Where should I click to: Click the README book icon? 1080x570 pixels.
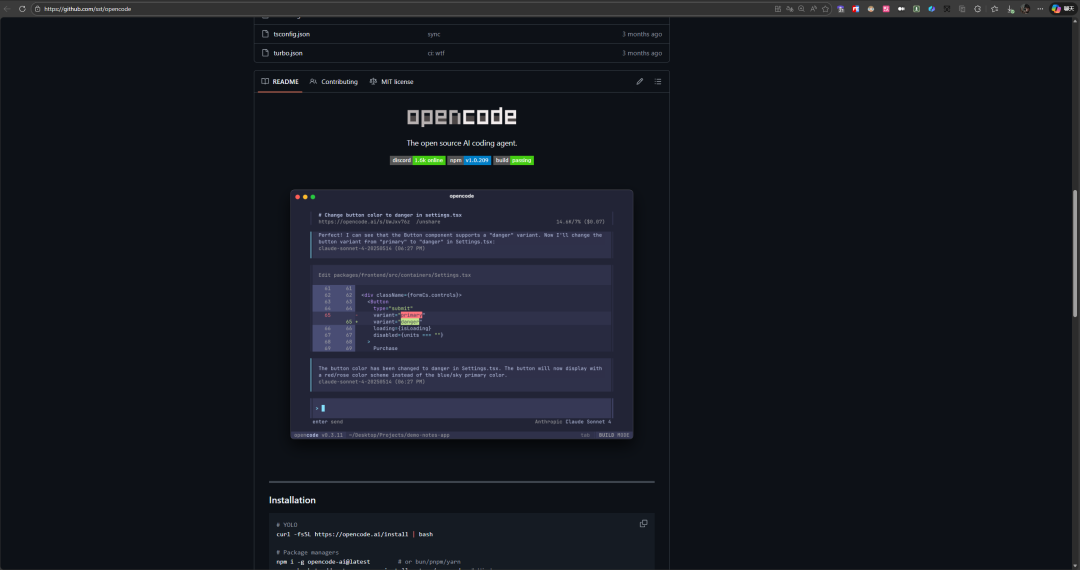(x=265, y=81)
